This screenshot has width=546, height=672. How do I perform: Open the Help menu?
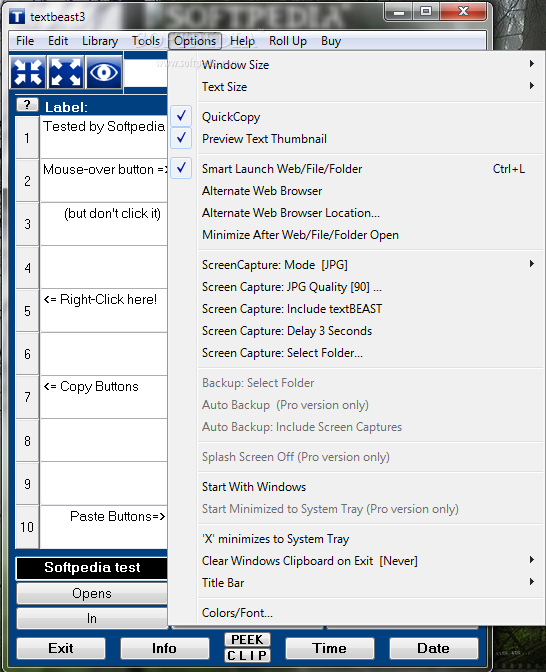click(243, 41)
